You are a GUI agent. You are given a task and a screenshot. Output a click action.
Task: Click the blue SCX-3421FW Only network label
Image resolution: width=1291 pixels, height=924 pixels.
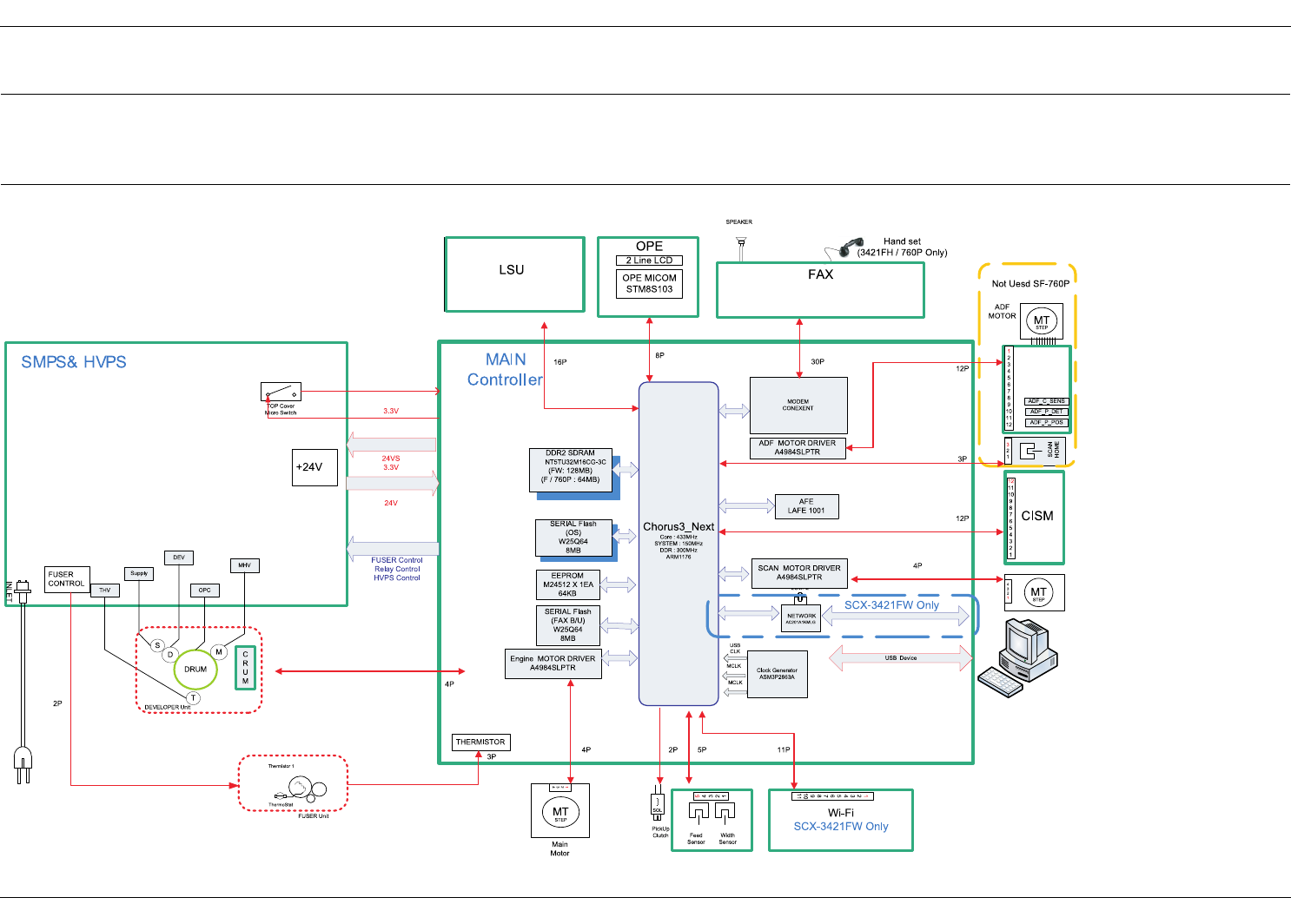pos(892,605)
